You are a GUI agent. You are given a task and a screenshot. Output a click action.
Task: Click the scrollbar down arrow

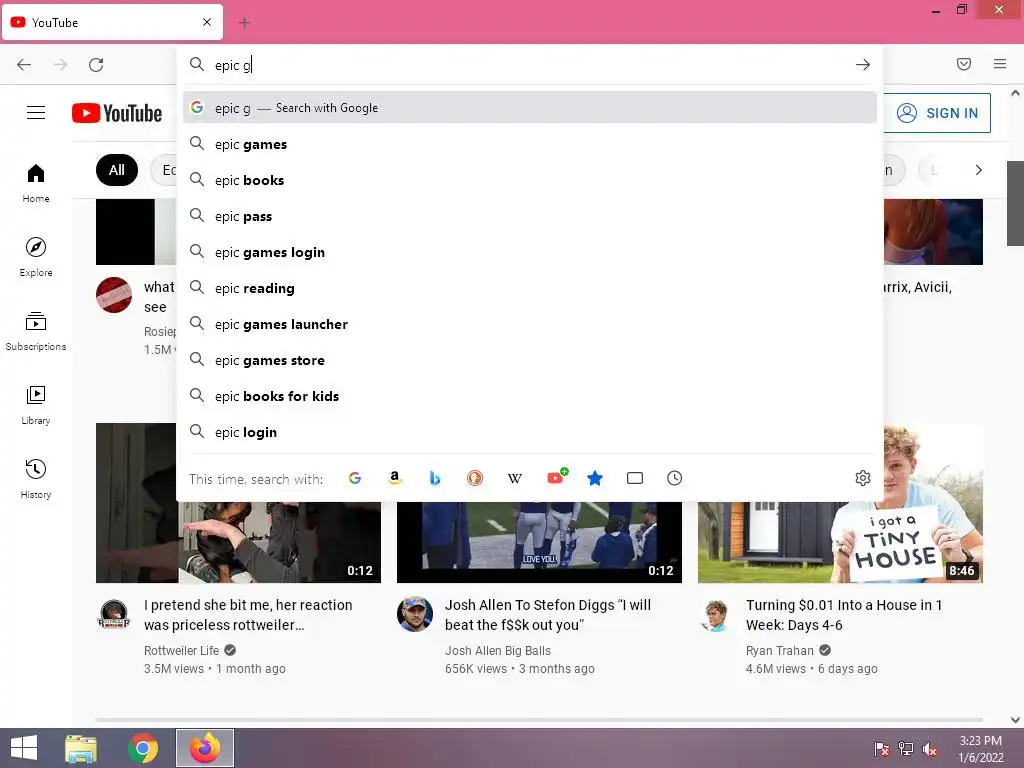click(x=1015, y=719)
